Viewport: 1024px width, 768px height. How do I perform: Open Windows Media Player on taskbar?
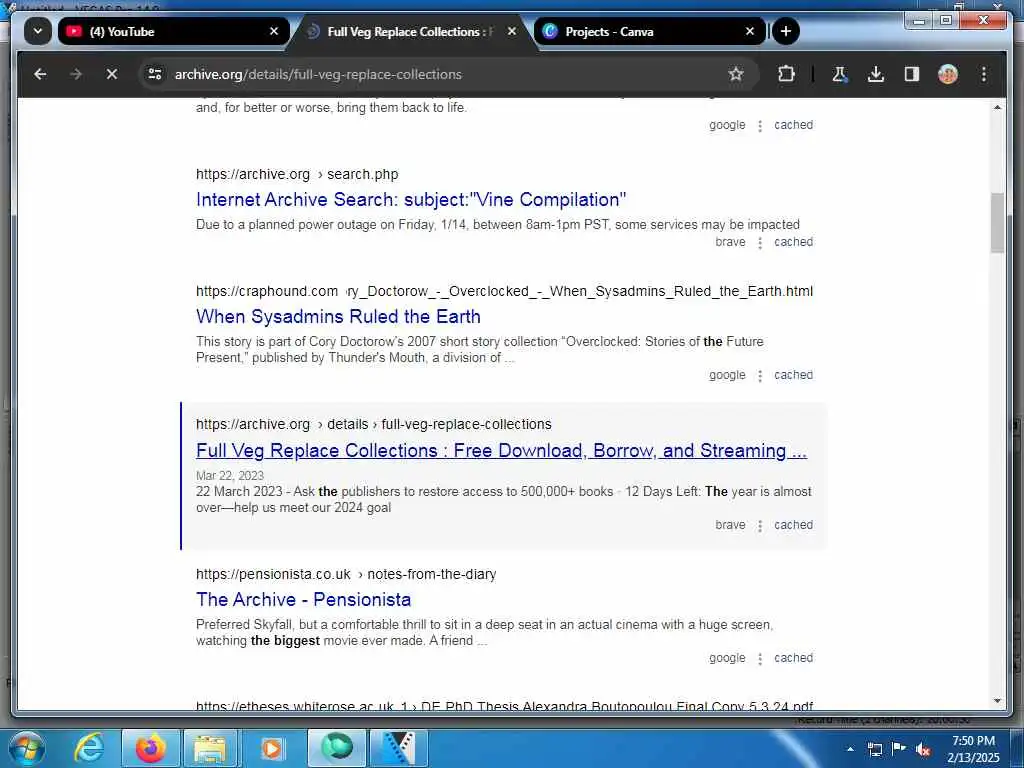[271, 748]
